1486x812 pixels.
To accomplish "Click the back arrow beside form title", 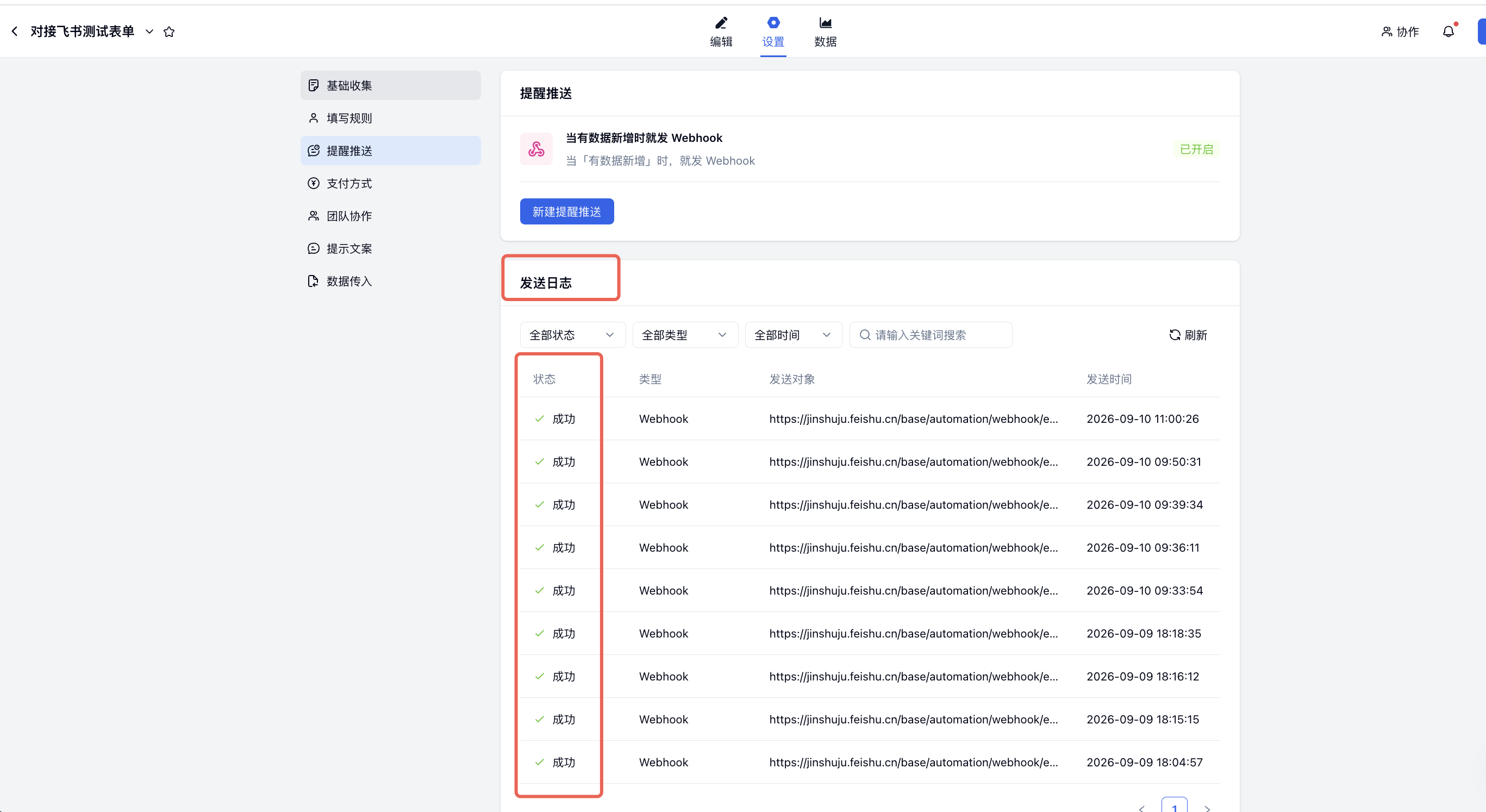I will point(15,31).
